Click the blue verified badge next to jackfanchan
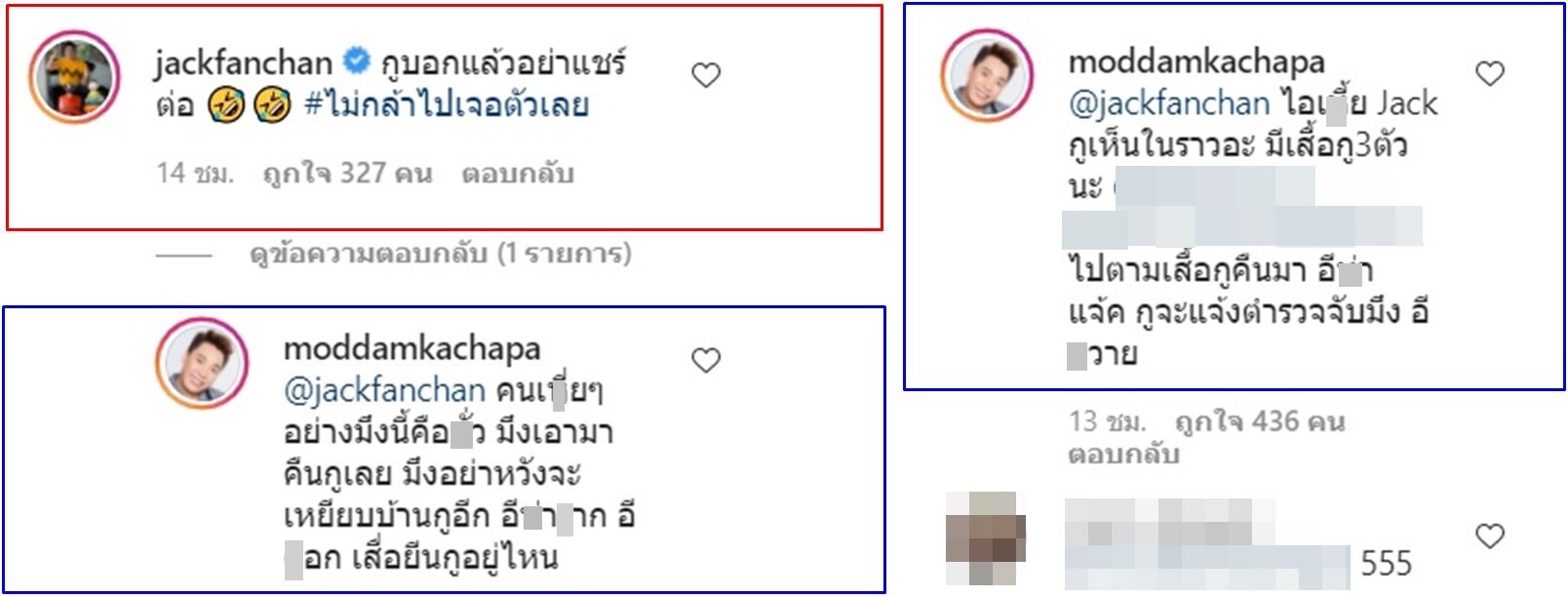 (358, 61)
